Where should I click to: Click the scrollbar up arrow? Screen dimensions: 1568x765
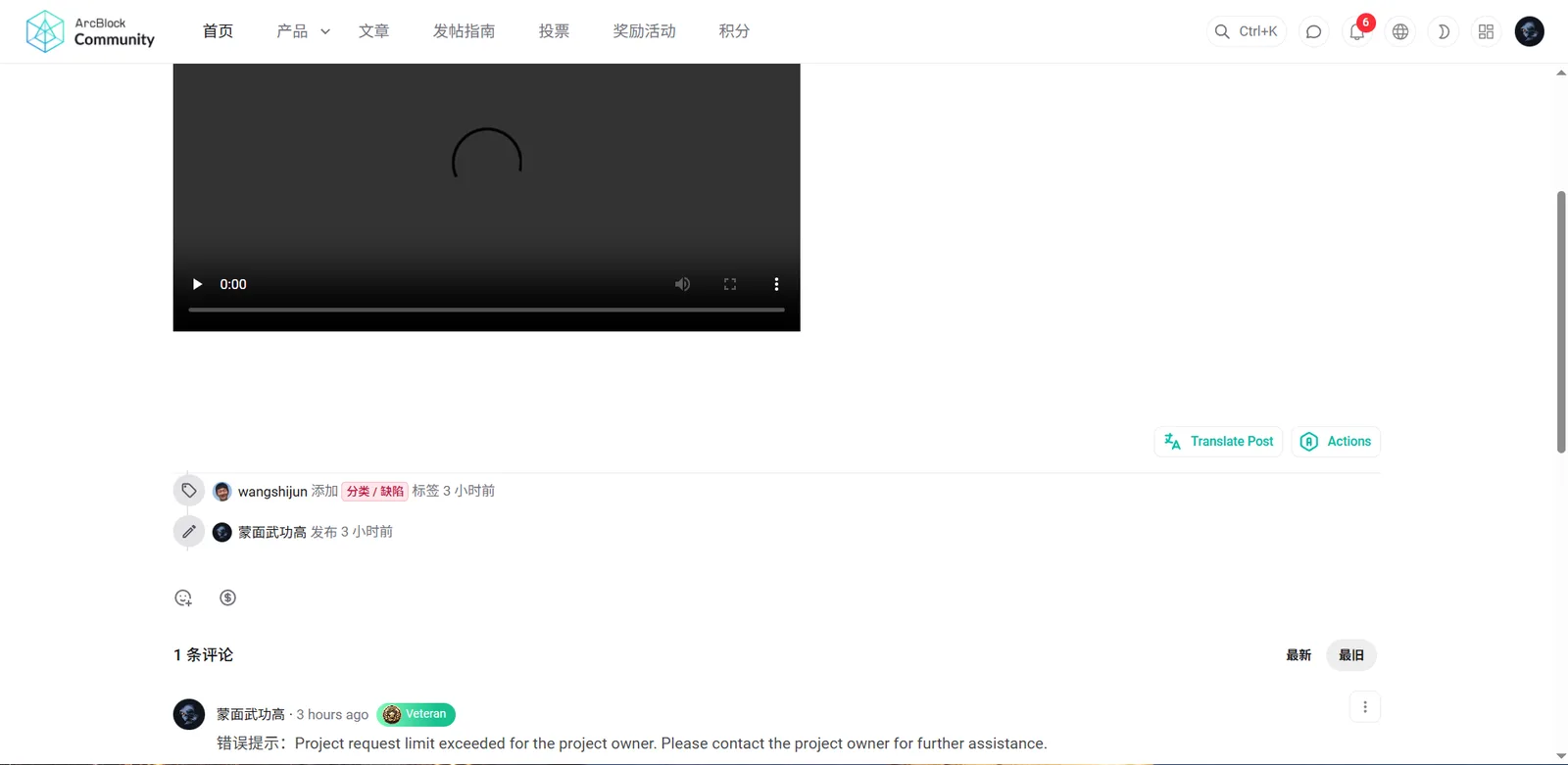[x=1561, y=72]
